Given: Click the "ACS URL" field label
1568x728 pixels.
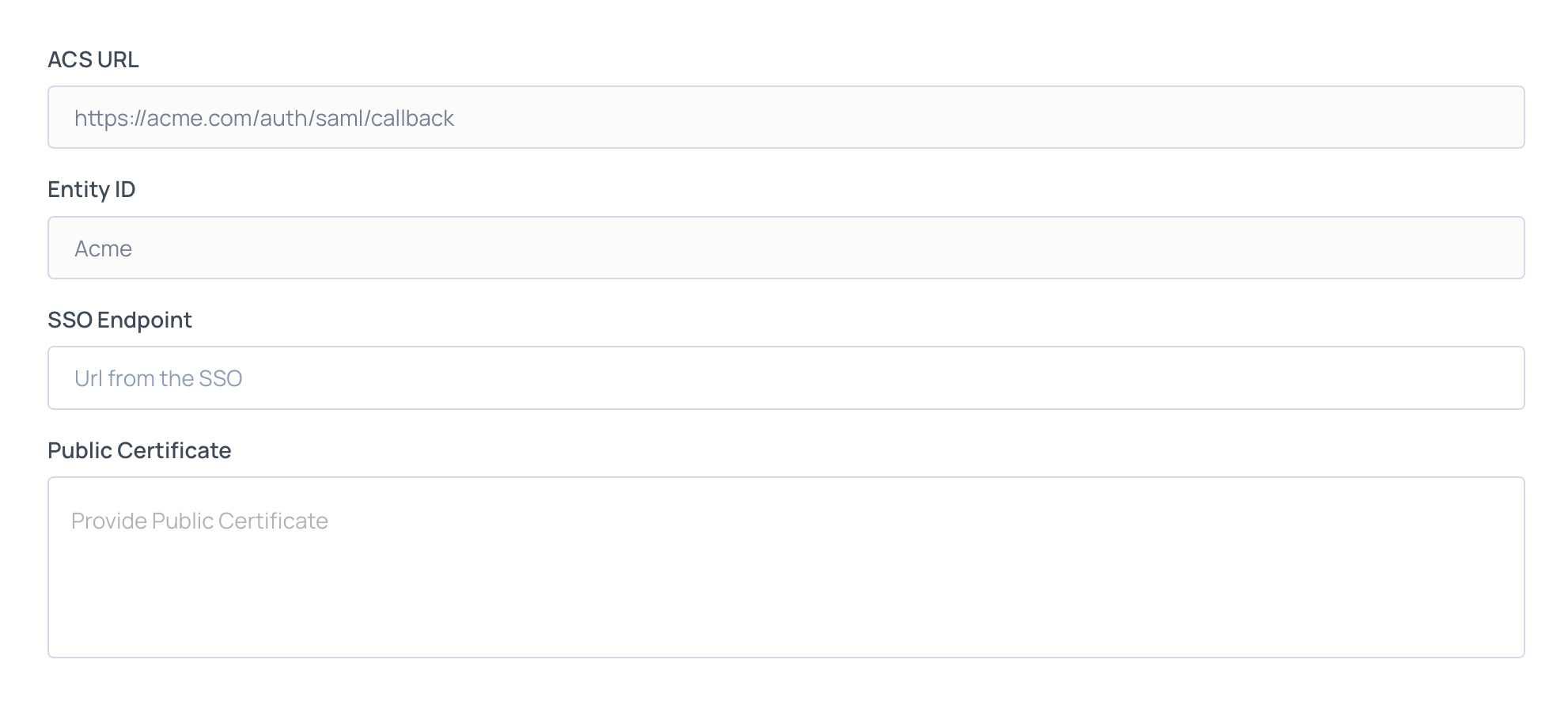Looking at the screenshot, I should click(93, 59).
